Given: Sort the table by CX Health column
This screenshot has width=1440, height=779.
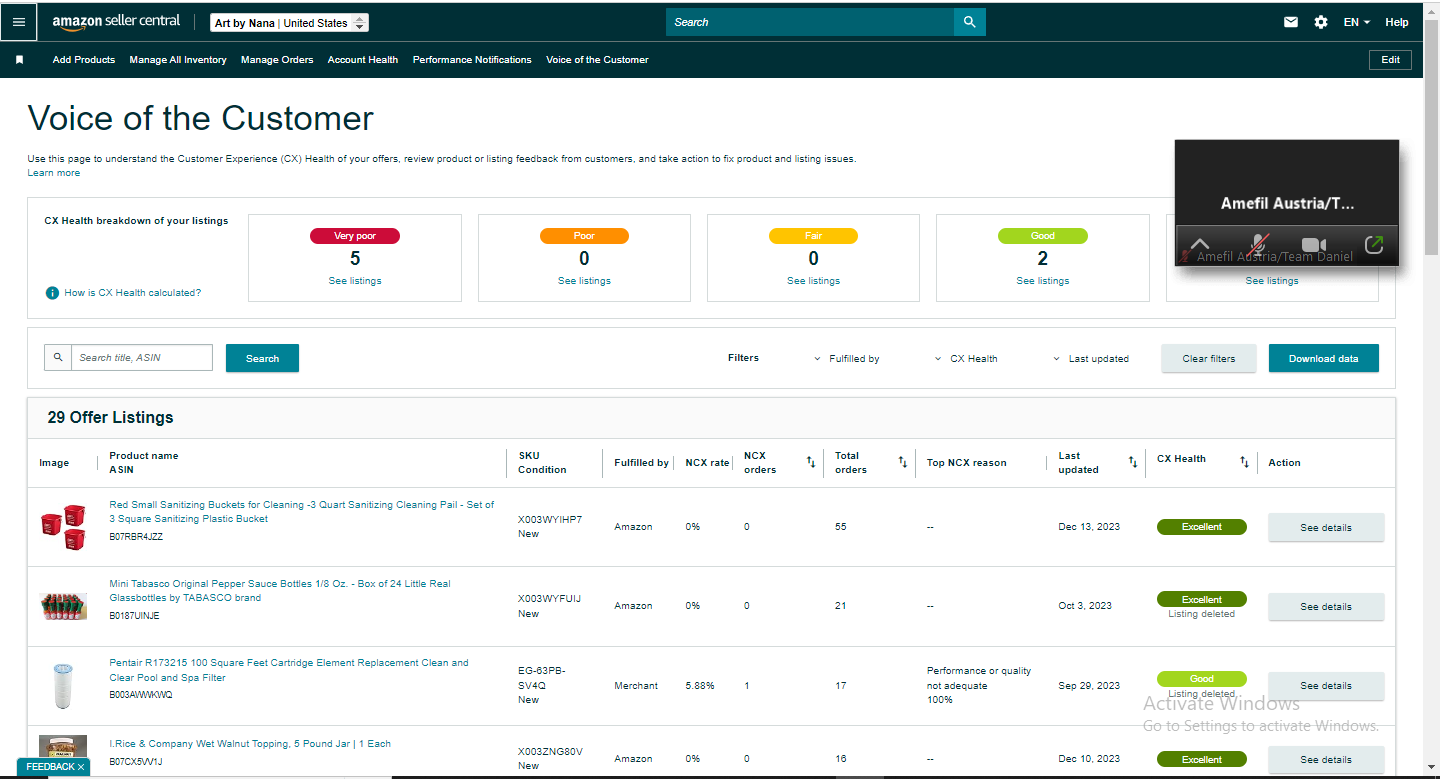Looking at the screenshot, I should point(1245,462).
